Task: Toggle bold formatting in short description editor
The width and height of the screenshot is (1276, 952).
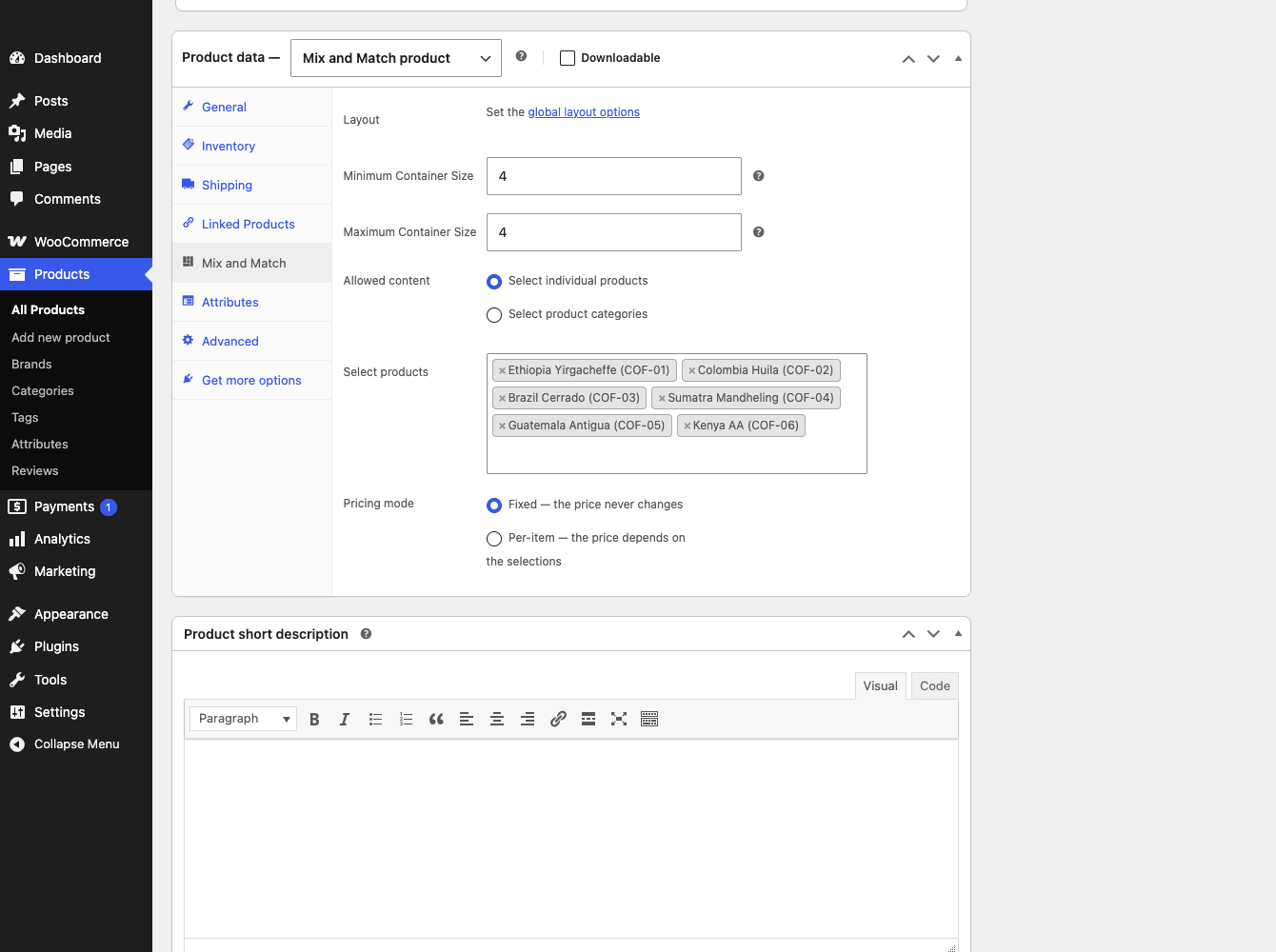Action: coord(314,719)
